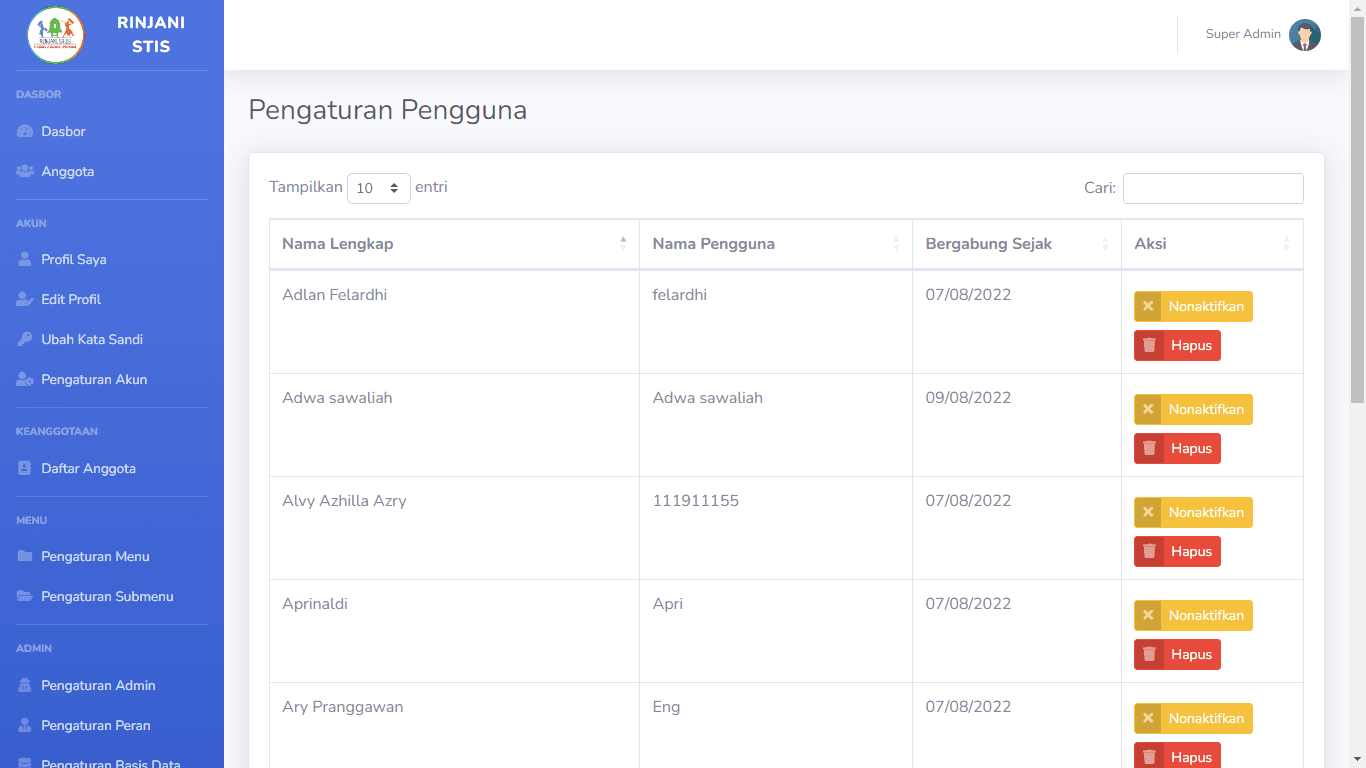
Task: Click the Anggota group icon
Action: click(x=25, y=172)
